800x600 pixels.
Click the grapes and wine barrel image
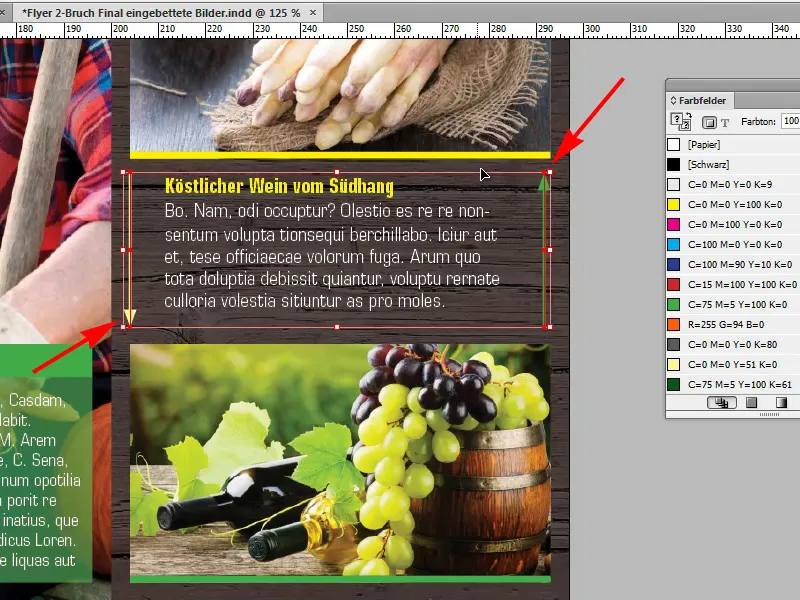[x=340, y=460]
